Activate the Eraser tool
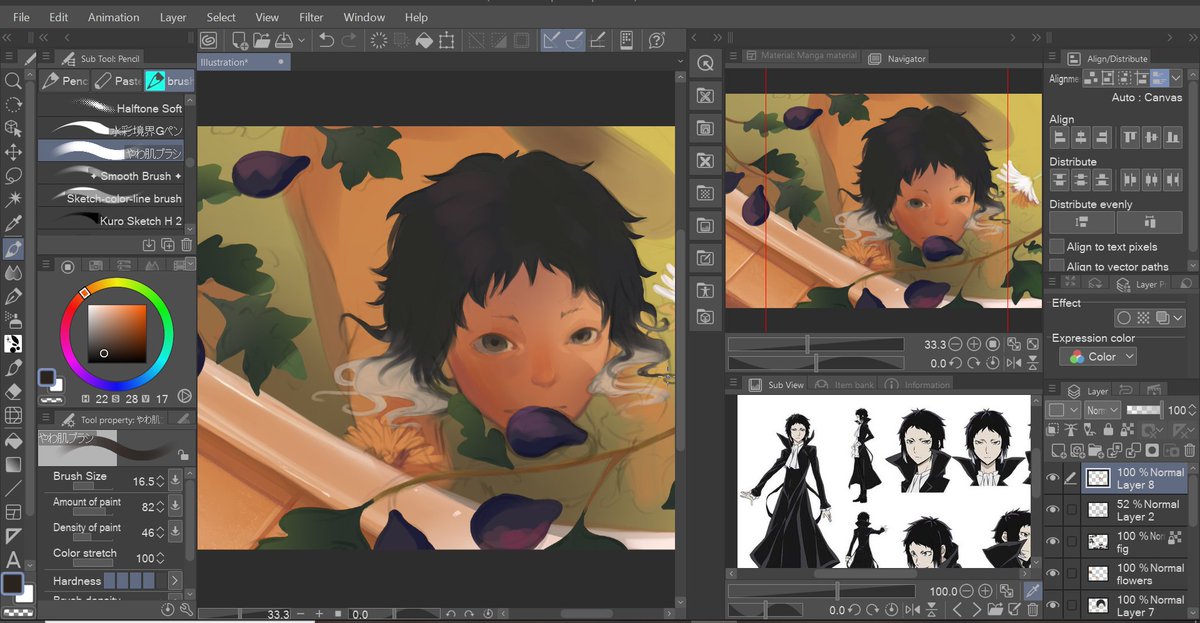Screen dimensions: 1200x623 13,392
